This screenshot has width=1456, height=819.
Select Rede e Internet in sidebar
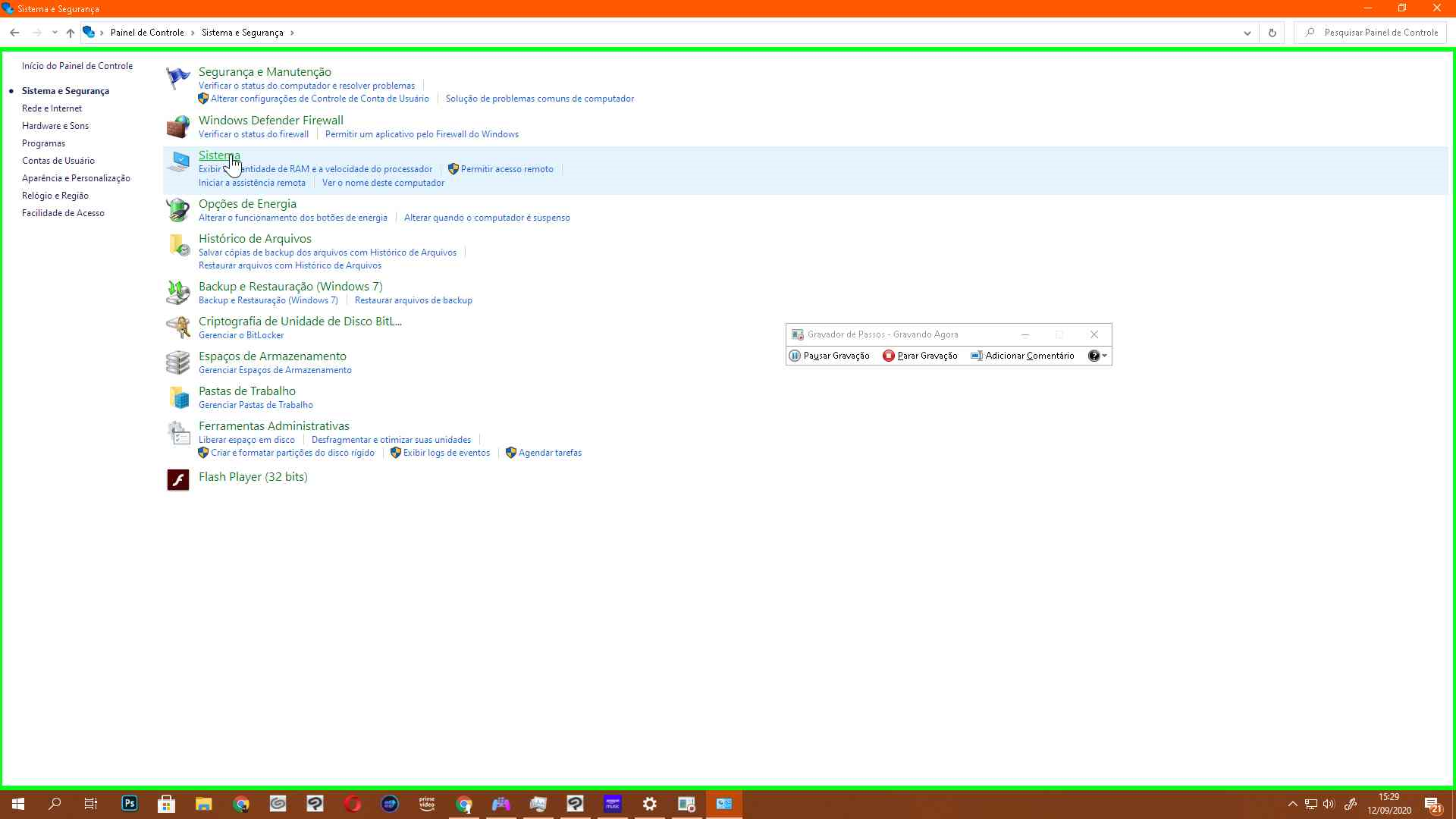click(x=52, y=108)
